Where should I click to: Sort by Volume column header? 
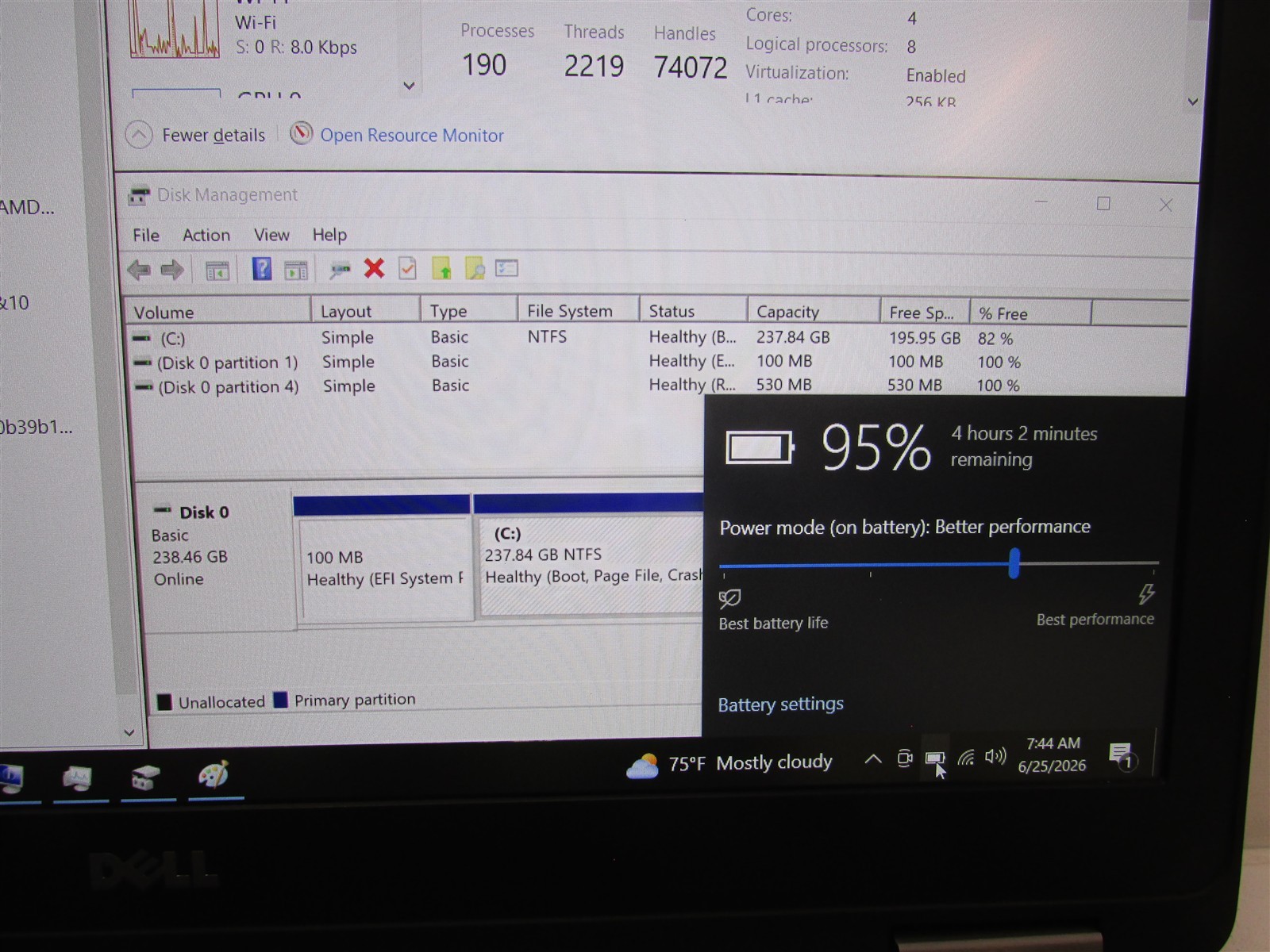[217, 312]
